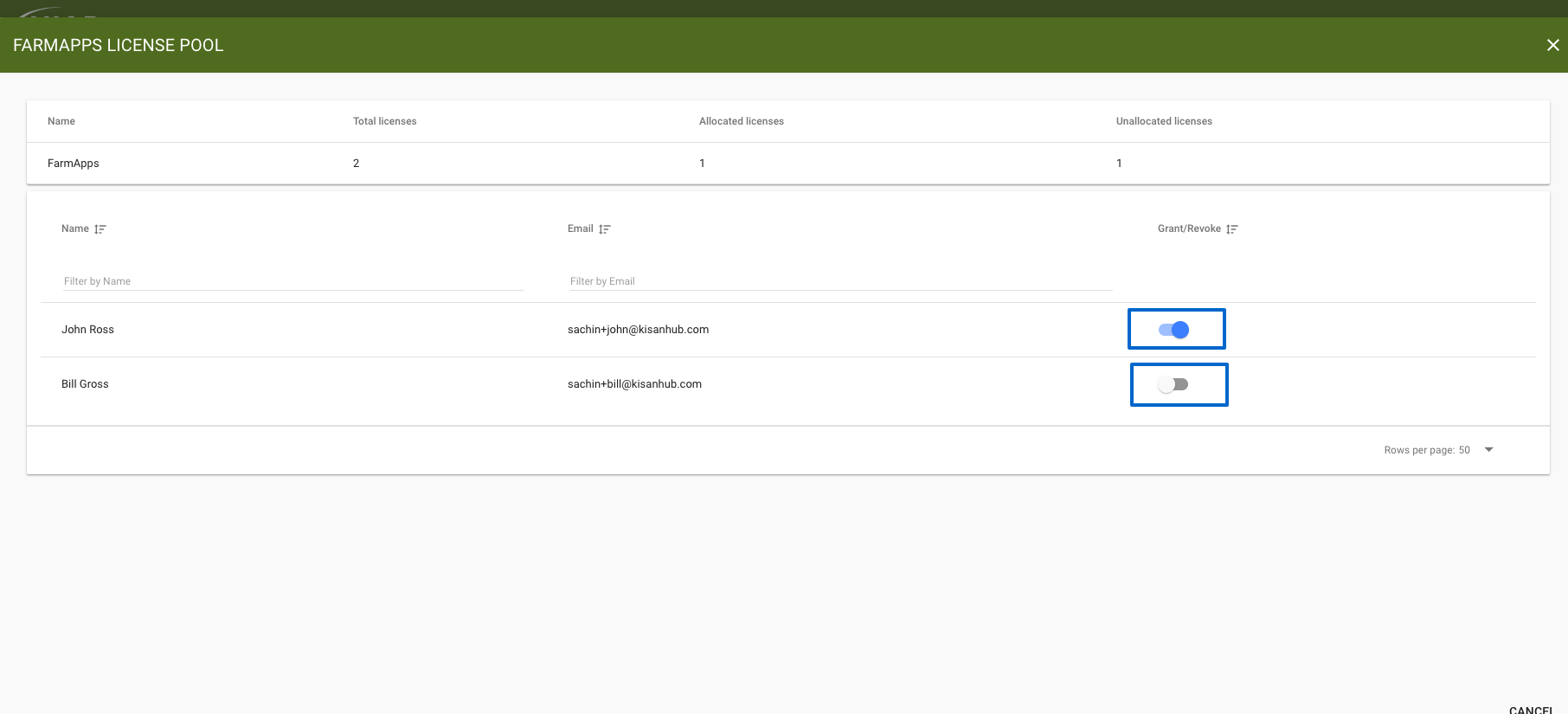Sort users by Name column icon

point(100,229)
